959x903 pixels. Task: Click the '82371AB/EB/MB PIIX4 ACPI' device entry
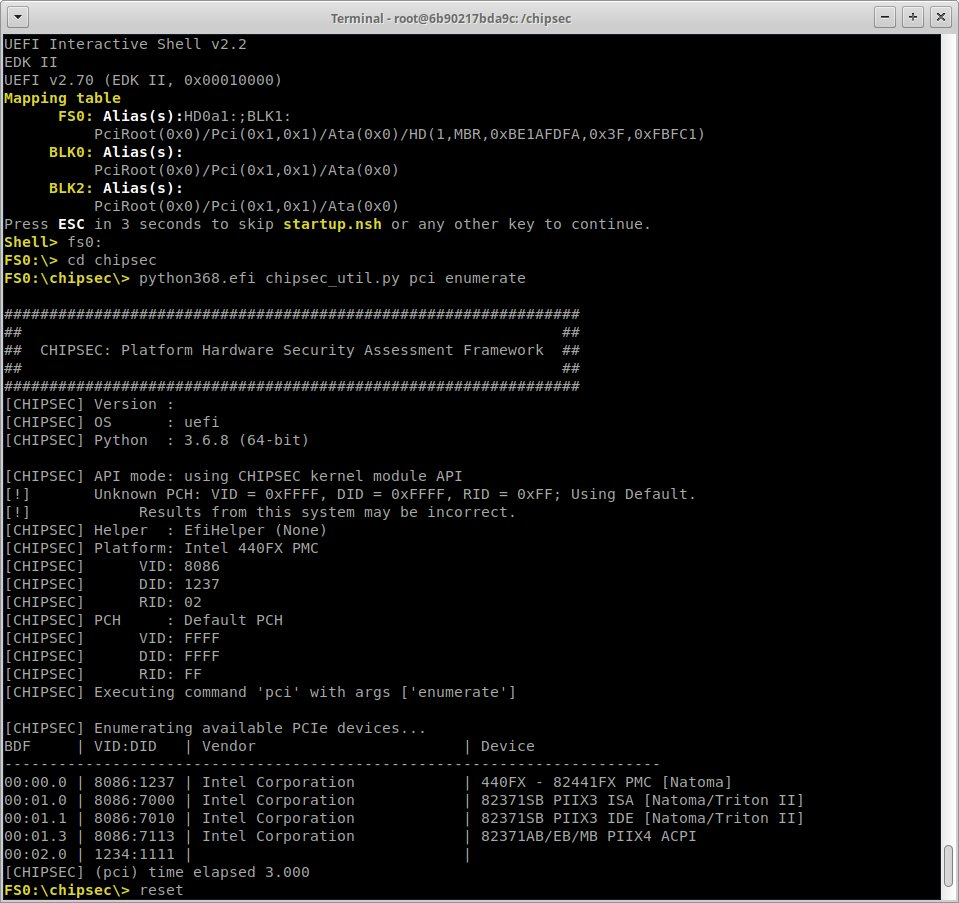pyautogui.click(x=588, y=836)
